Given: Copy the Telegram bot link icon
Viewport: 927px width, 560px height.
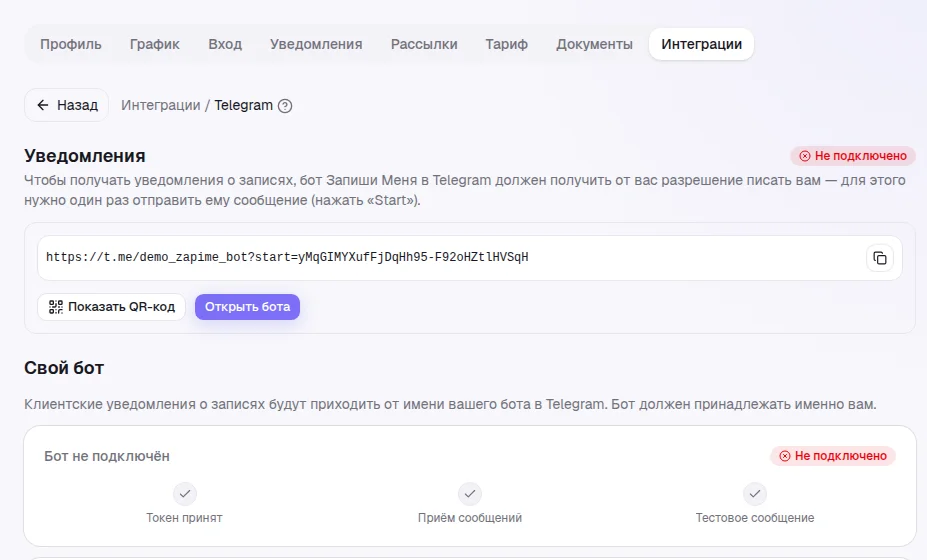Looking at the screenshot, I should tap(880, 258).
